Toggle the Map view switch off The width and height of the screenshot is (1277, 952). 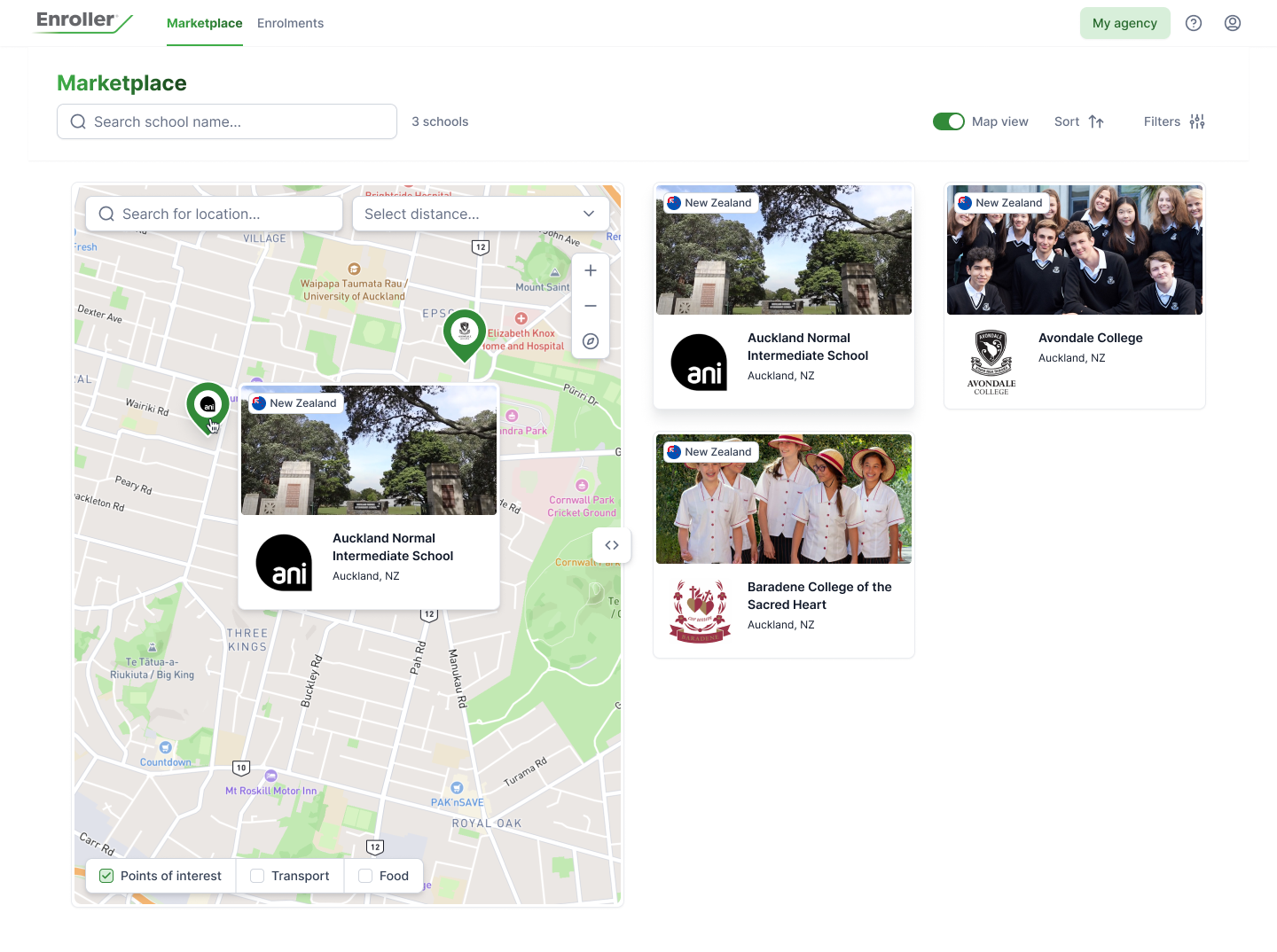click(949, 121)
